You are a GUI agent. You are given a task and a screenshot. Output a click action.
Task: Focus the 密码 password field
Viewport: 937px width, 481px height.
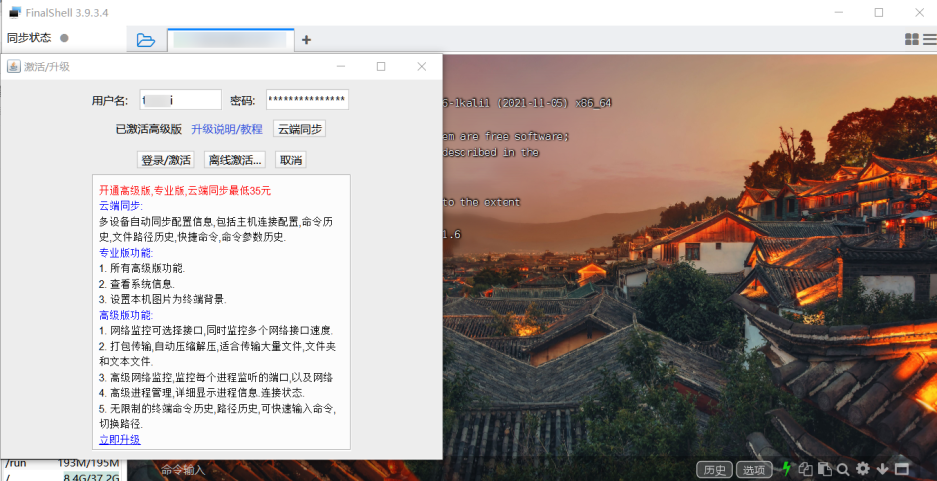(307, 100)
